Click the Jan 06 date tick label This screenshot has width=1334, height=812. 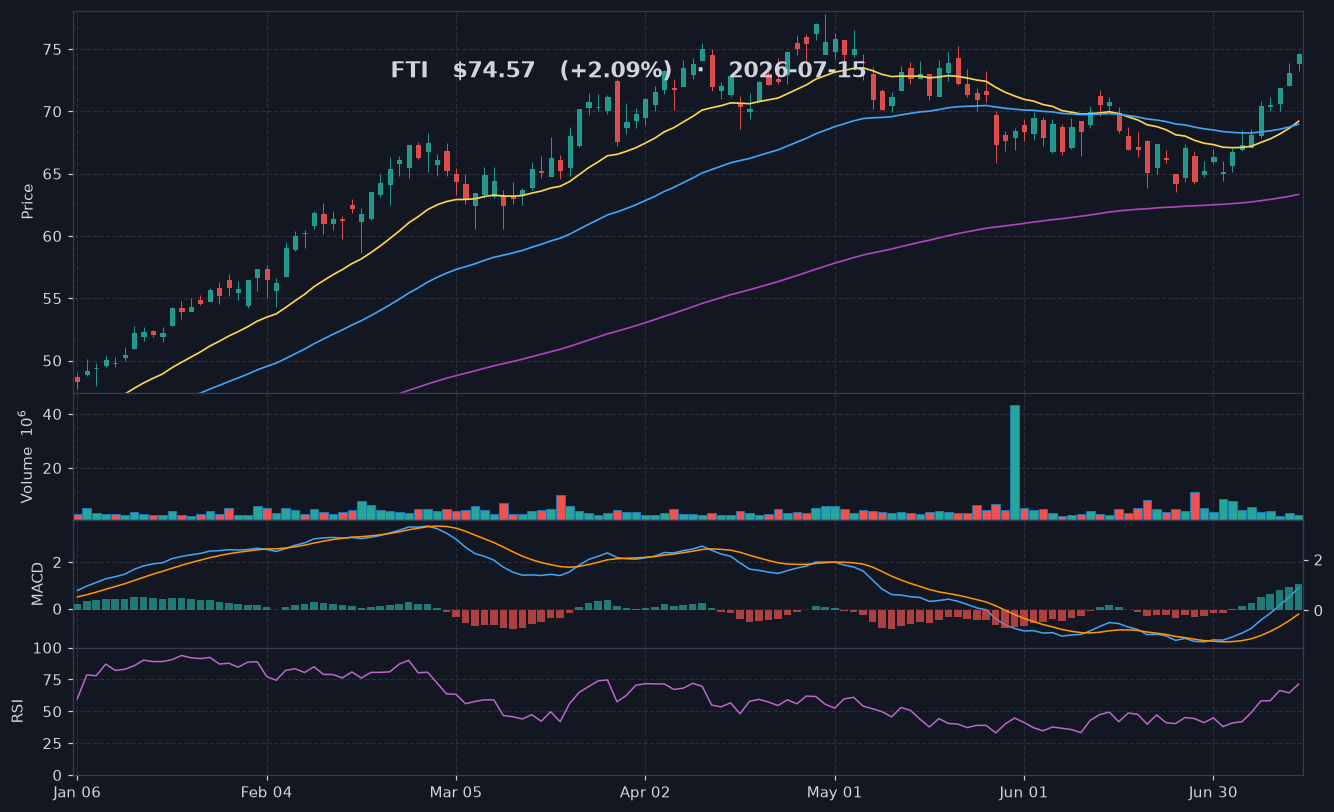(77, 792)
